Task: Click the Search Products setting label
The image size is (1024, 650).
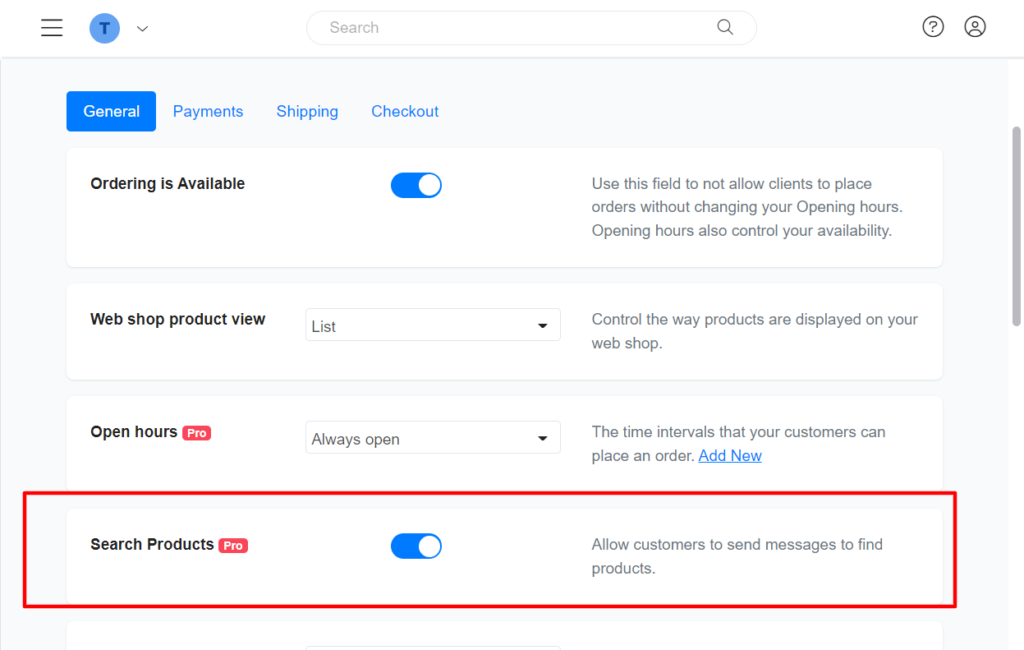Action: click(152, 545)
